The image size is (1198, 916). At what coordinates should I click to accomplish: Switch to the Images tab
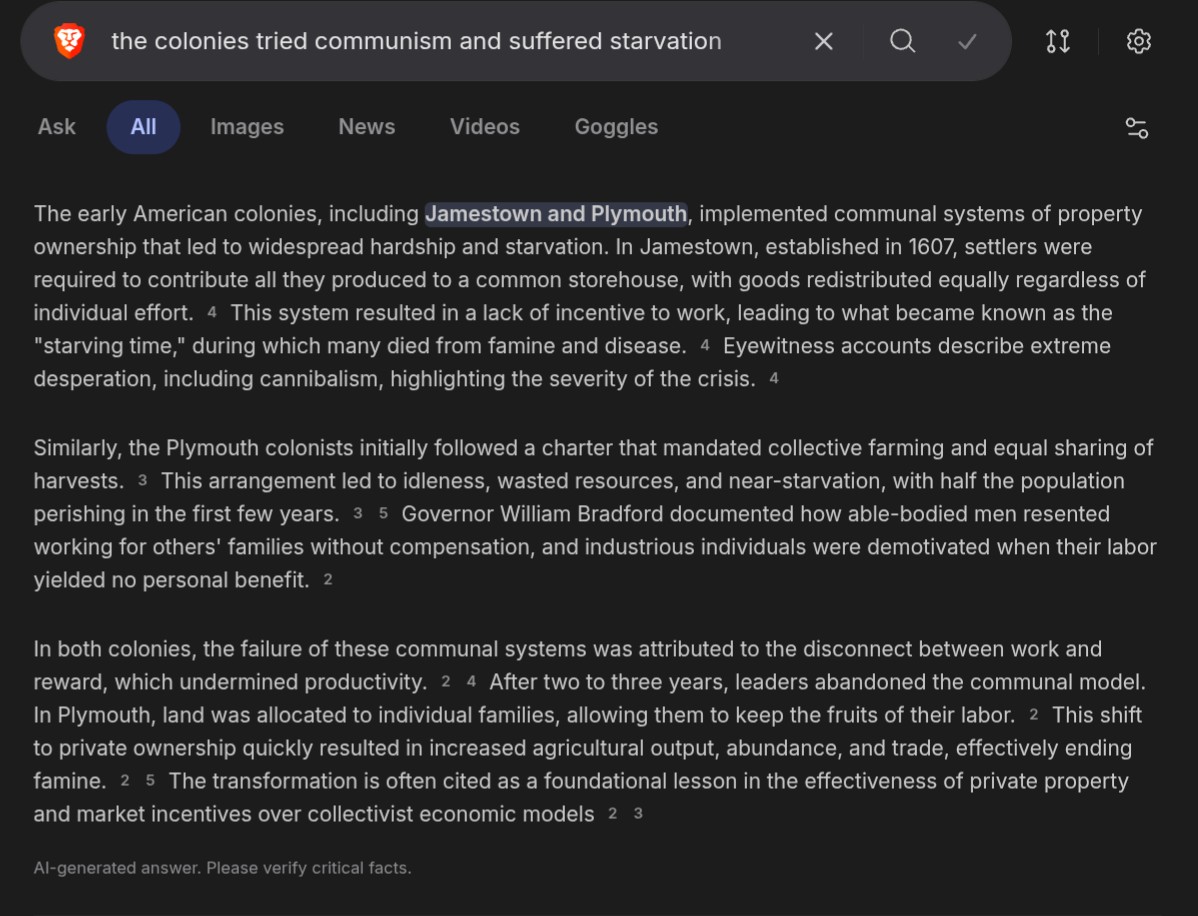click(x=247, y=127)
